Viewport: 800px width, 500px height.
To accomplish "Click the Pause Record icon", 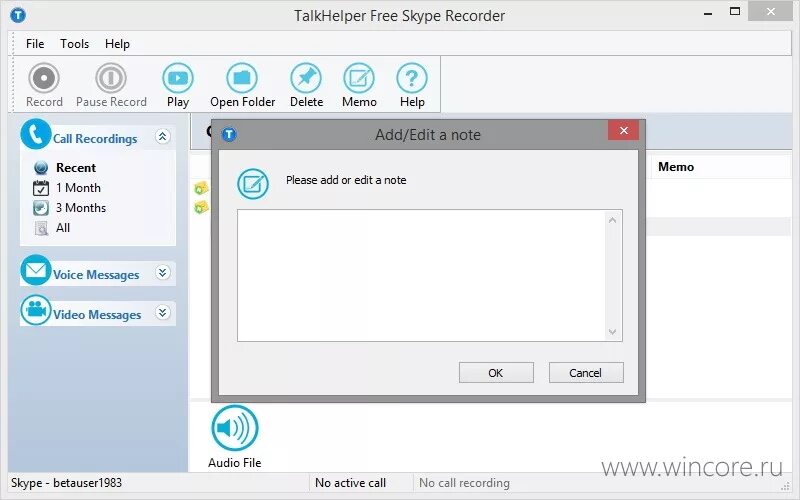I will click(x=111, y=78).
